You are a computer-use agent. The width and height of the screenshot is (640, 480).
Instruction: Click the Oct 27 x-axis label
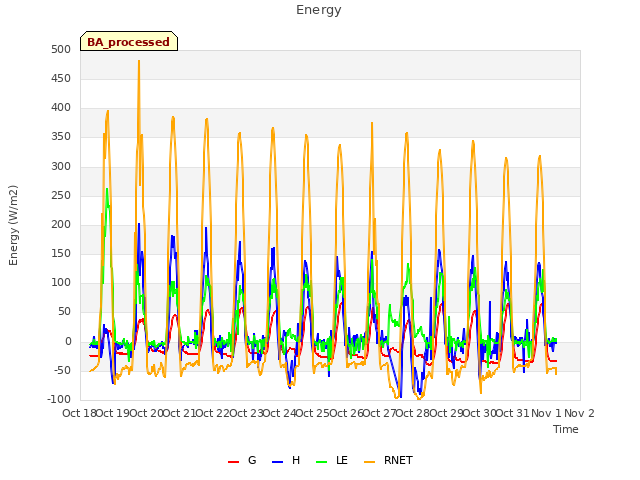tap(380, 413)
